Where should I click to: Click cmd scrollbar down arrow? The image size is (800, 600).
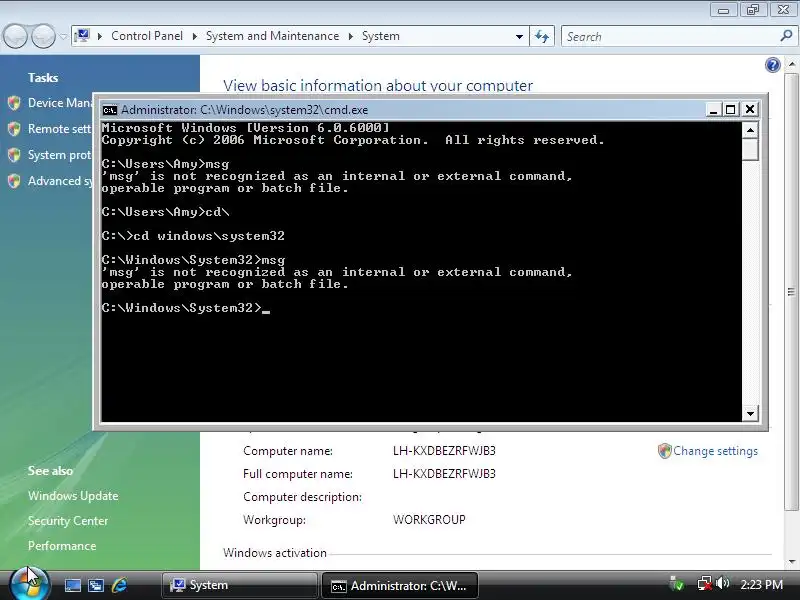pyautogui.click(x=750, y=414)
